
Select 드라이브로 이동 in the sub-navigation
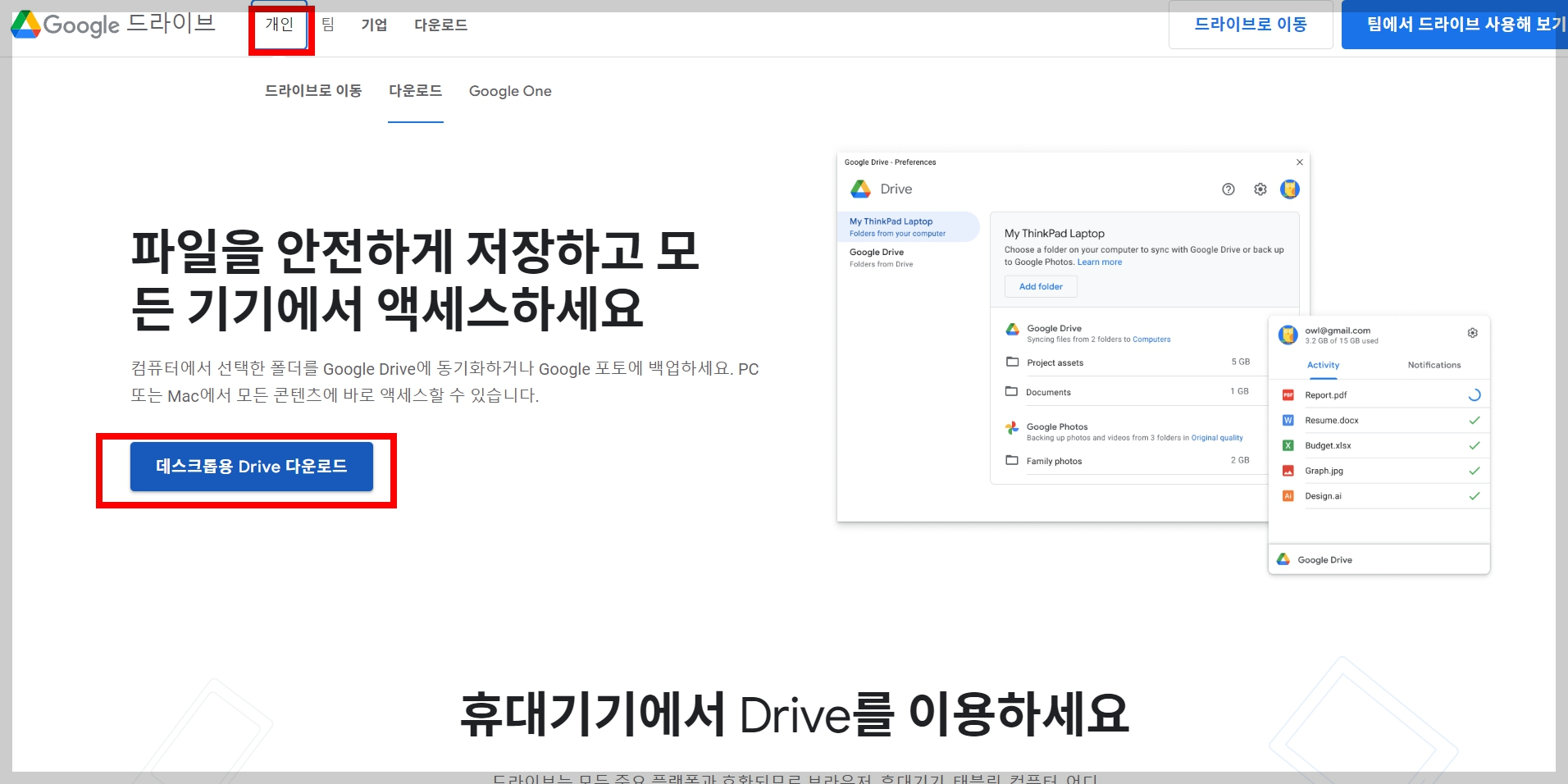tap(313, 91)
